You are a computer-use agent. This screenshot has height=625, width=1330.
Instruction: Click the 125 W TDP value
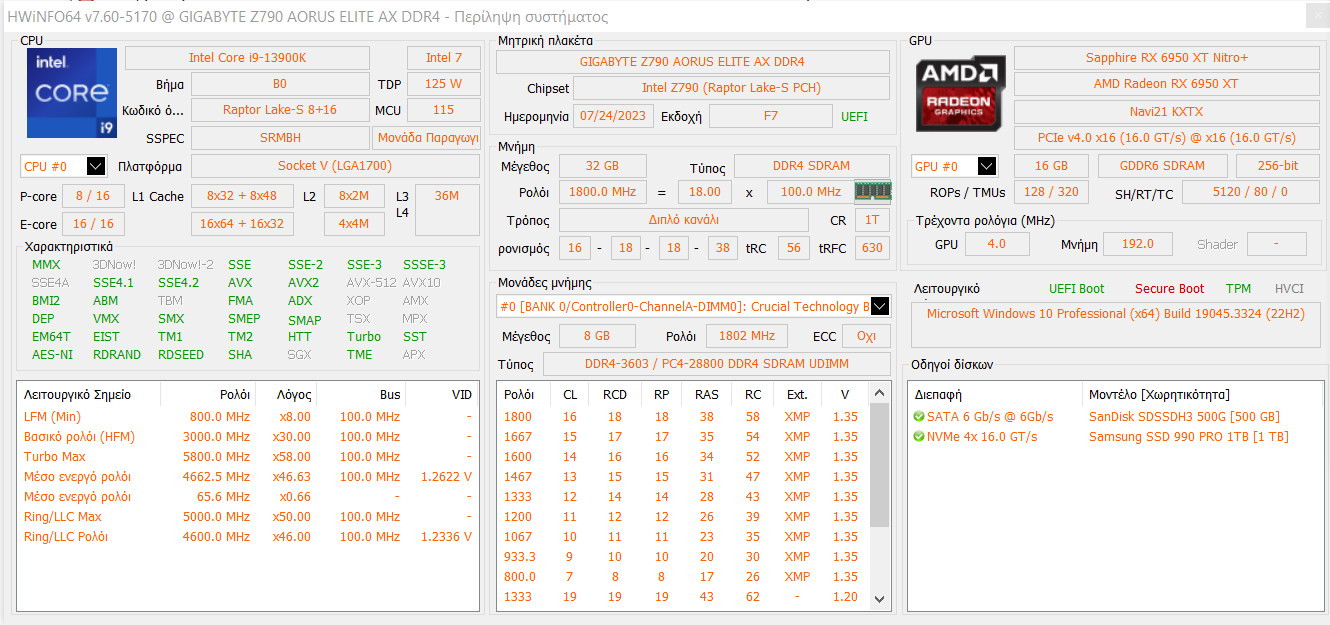pos(444,84)
